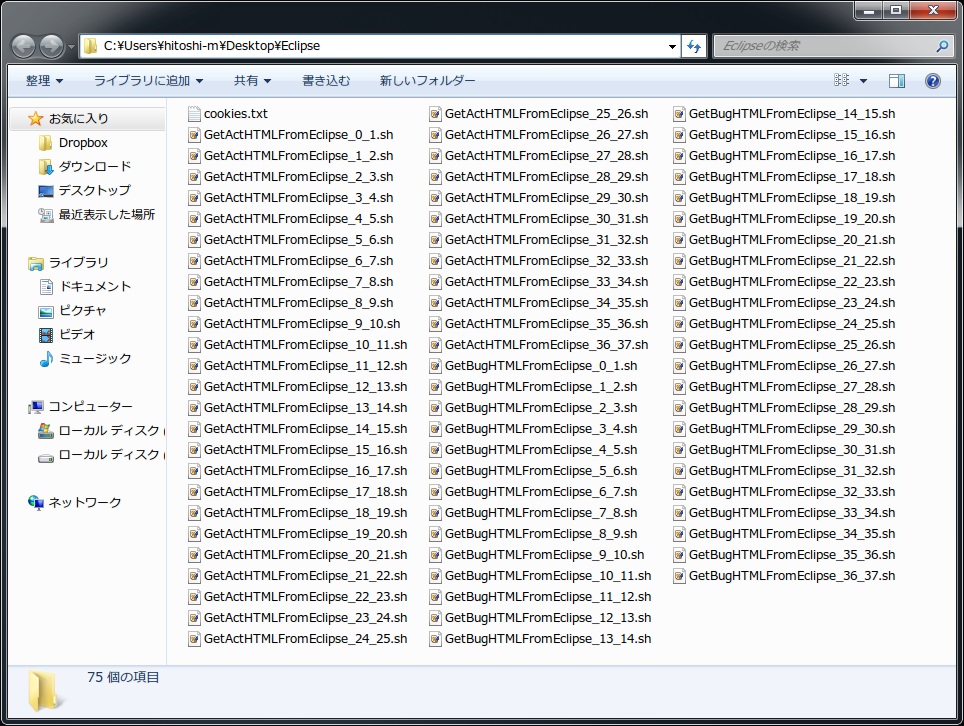The image size is (964, 726).
Task: Open the Help question mark icon
Action: 933,81
